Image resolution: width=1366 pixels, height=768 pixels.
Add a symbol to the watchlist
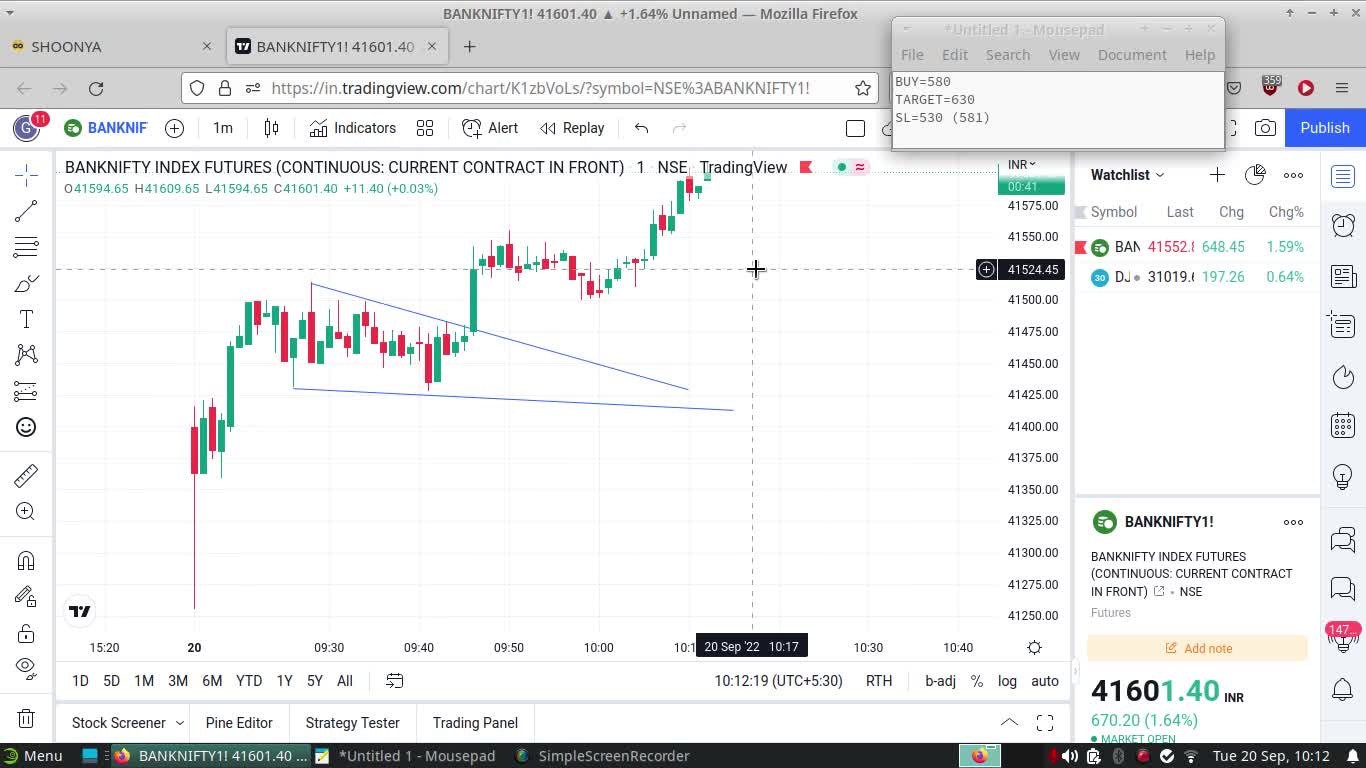(x=1217, y=175)
